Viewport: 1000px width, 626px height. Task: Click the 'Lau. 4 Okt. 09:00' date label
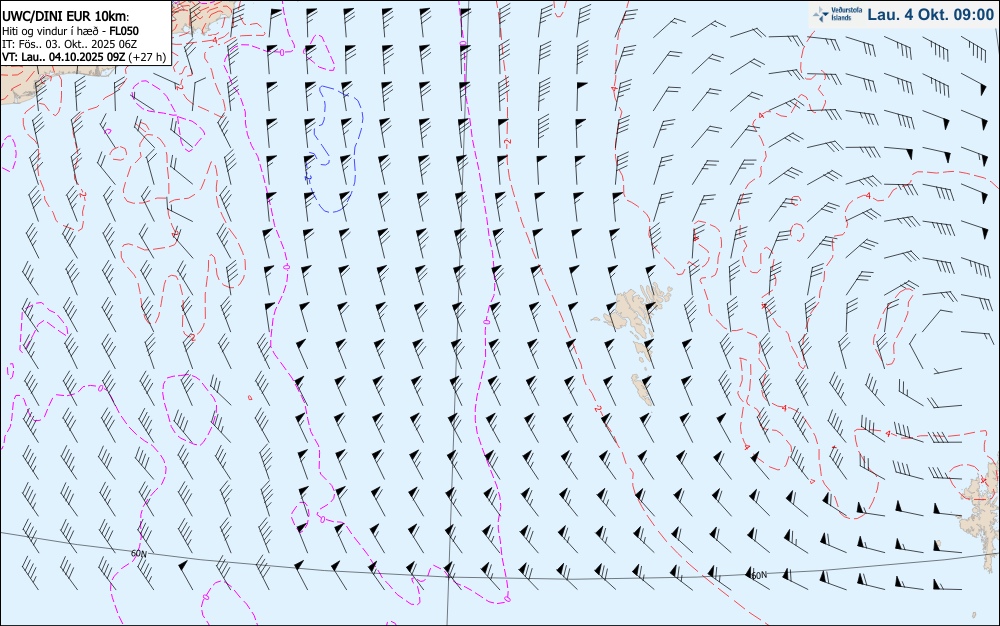[930, 14]
